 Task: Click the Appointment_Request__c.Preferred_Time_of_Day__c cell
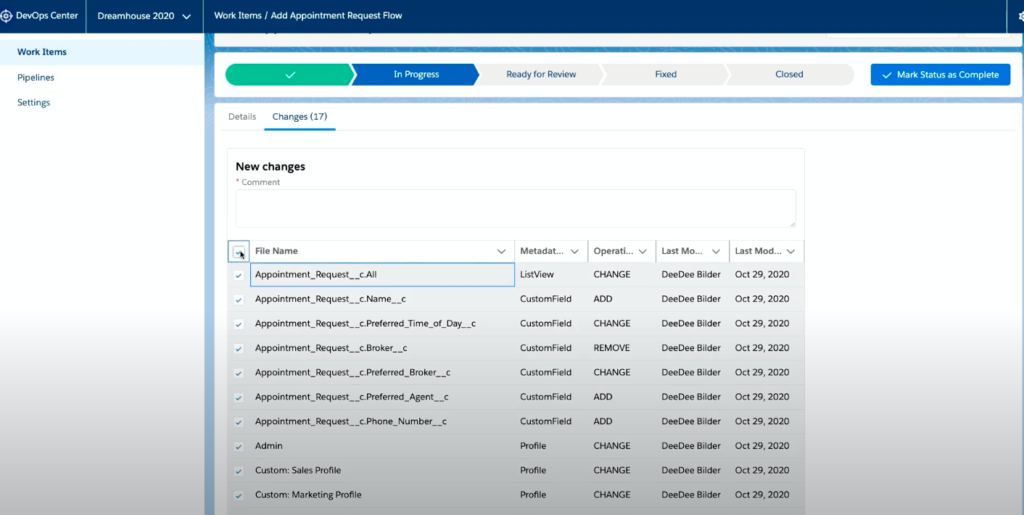[x=382, y=324]
